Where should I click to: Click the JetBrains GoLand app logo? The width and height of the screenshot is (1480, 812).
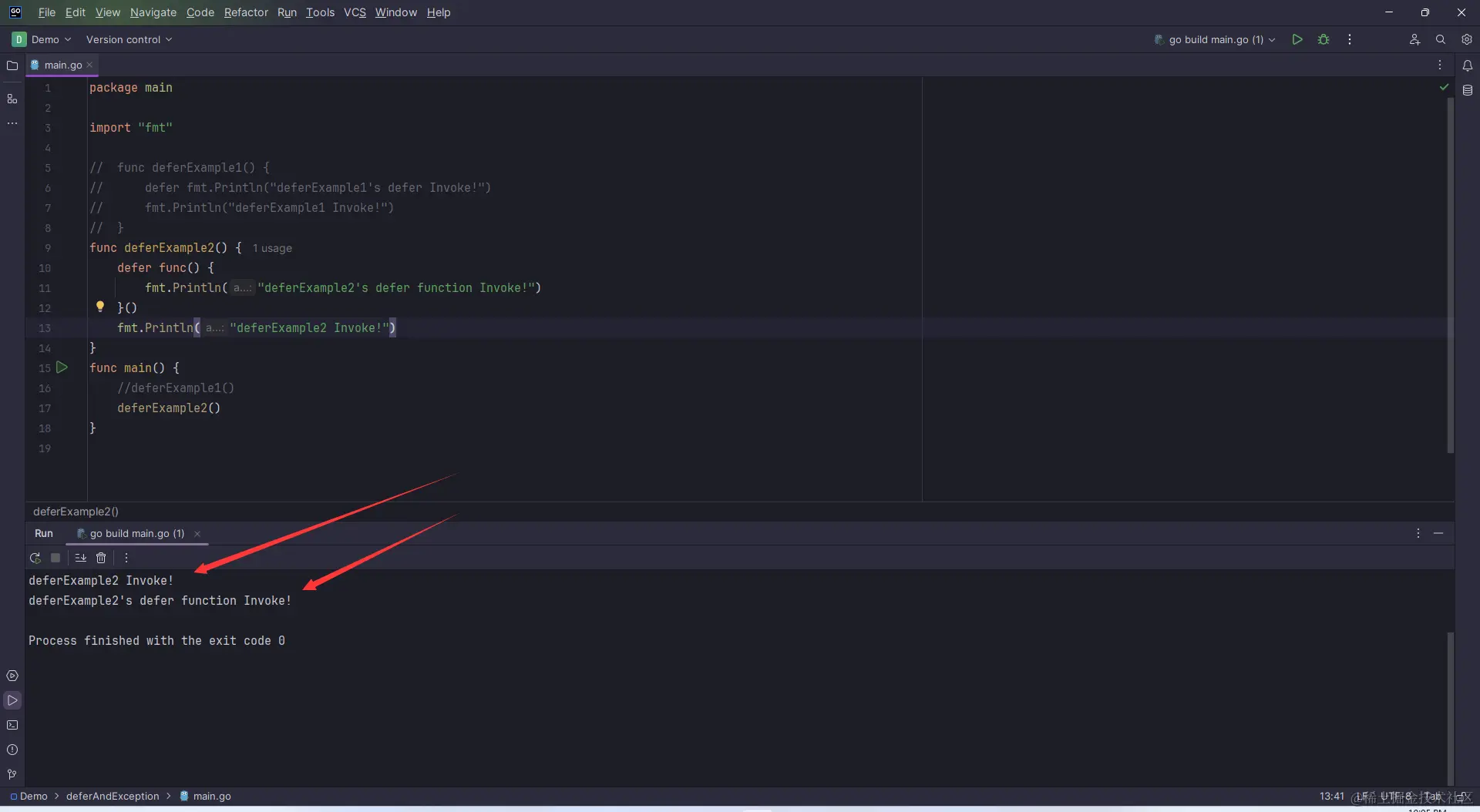tap(15, 12)
